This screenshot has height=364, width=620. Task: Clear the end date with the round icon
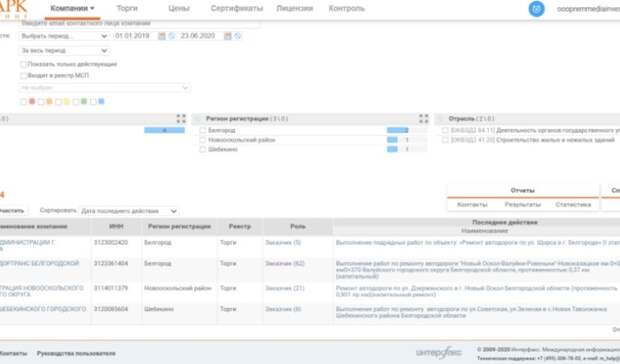(238, 36)
